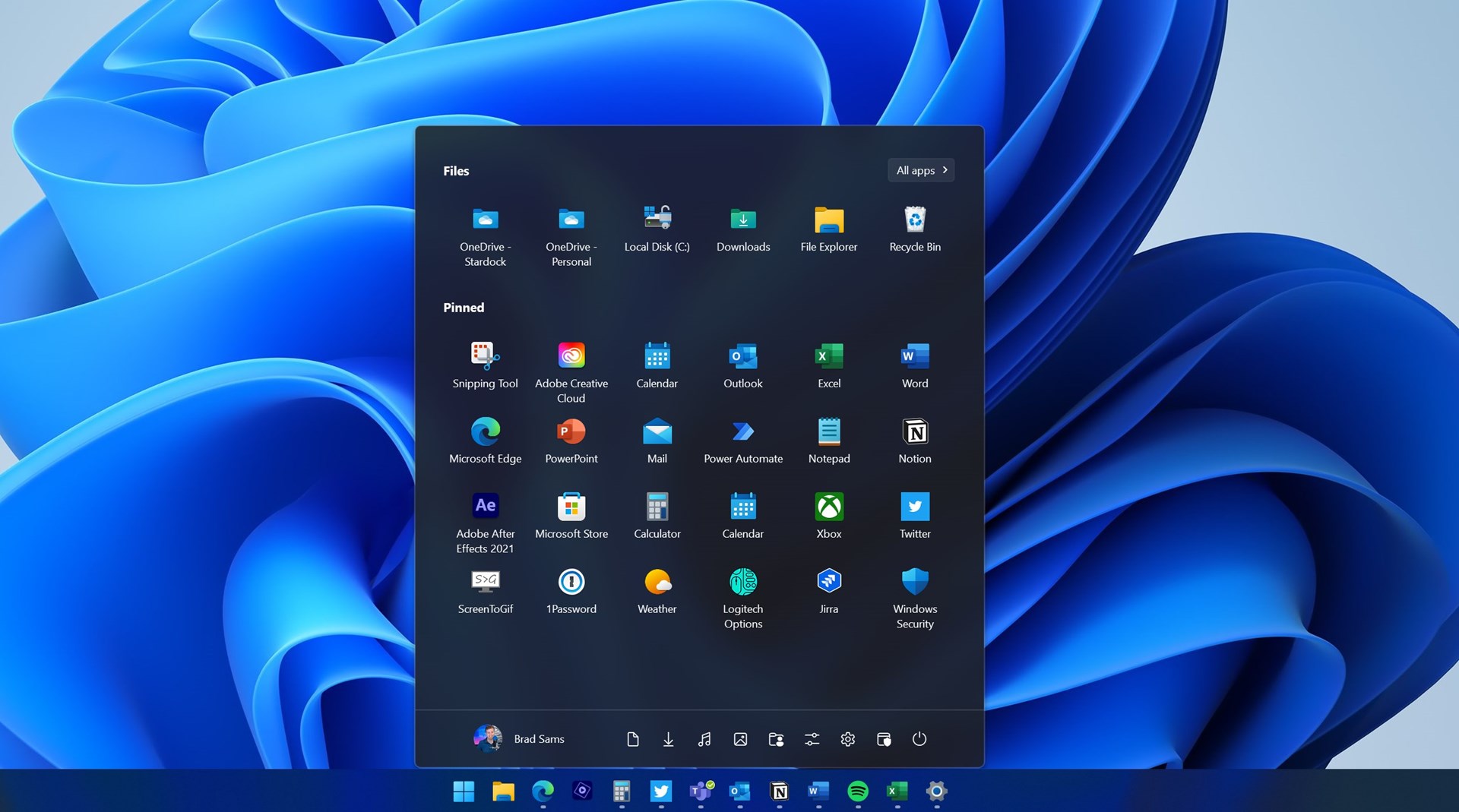Open the Recycle Bin

pos(915,229)
